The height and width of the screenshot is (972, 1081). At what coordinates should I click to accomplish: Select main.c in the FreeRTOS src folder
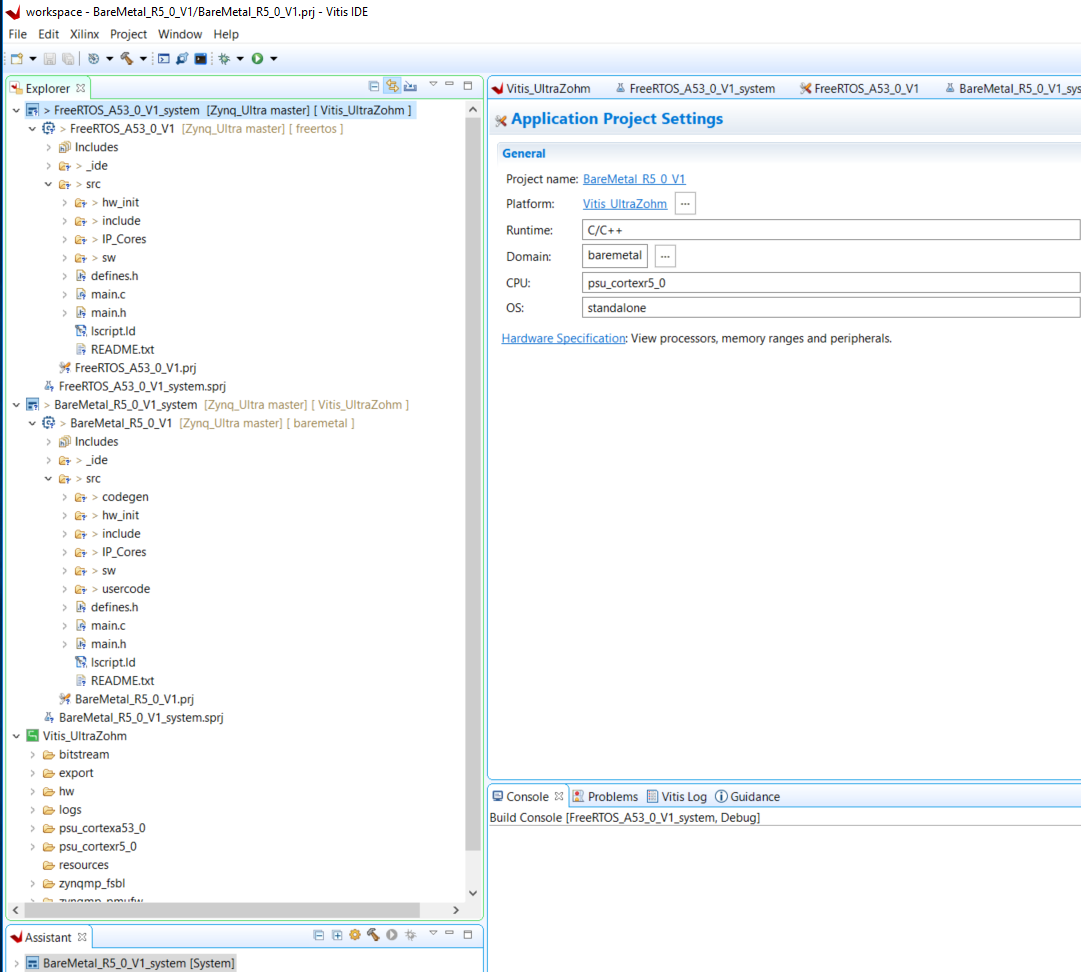(108, 294)
